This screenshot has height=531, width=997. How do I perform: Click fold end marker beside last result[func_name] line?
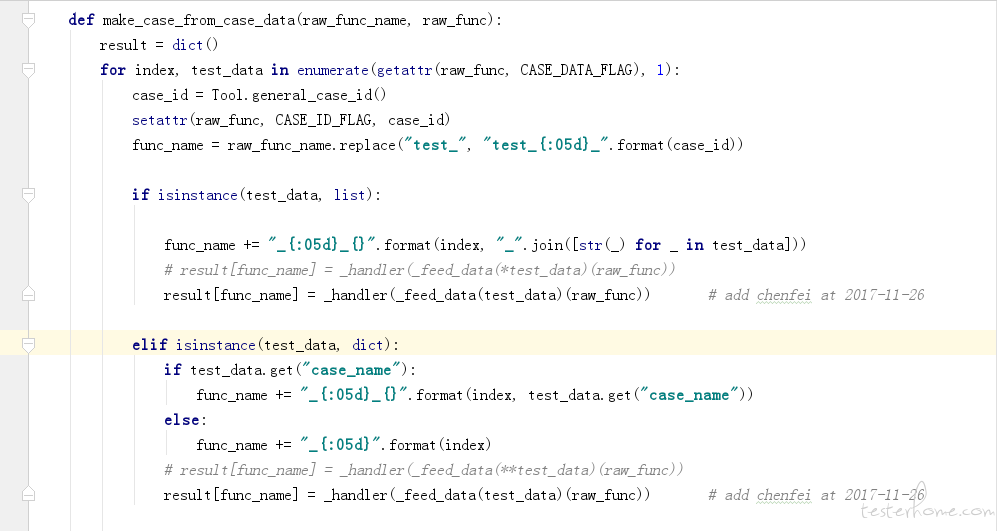[x=28, y=495]
